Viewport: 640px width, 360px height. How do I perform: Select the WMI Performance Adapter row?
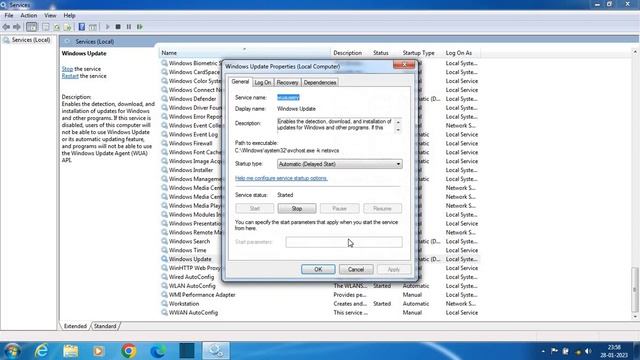click(319, 295)
